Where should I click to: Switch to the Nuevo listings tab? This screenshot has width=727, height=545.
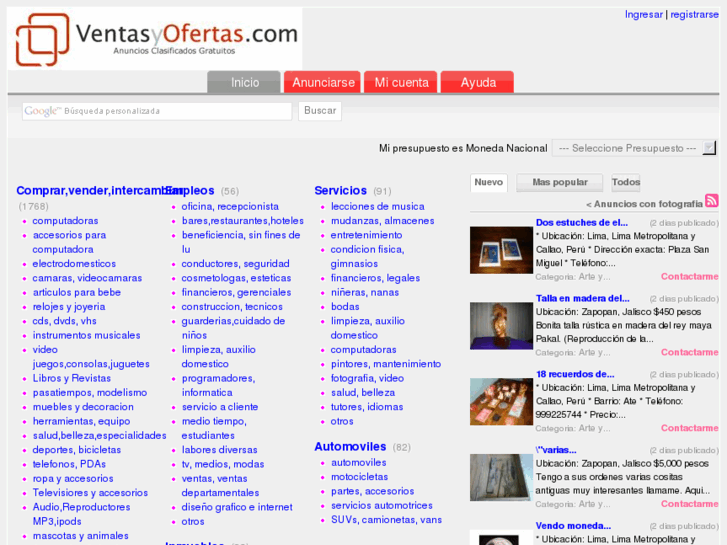(489, 182)
